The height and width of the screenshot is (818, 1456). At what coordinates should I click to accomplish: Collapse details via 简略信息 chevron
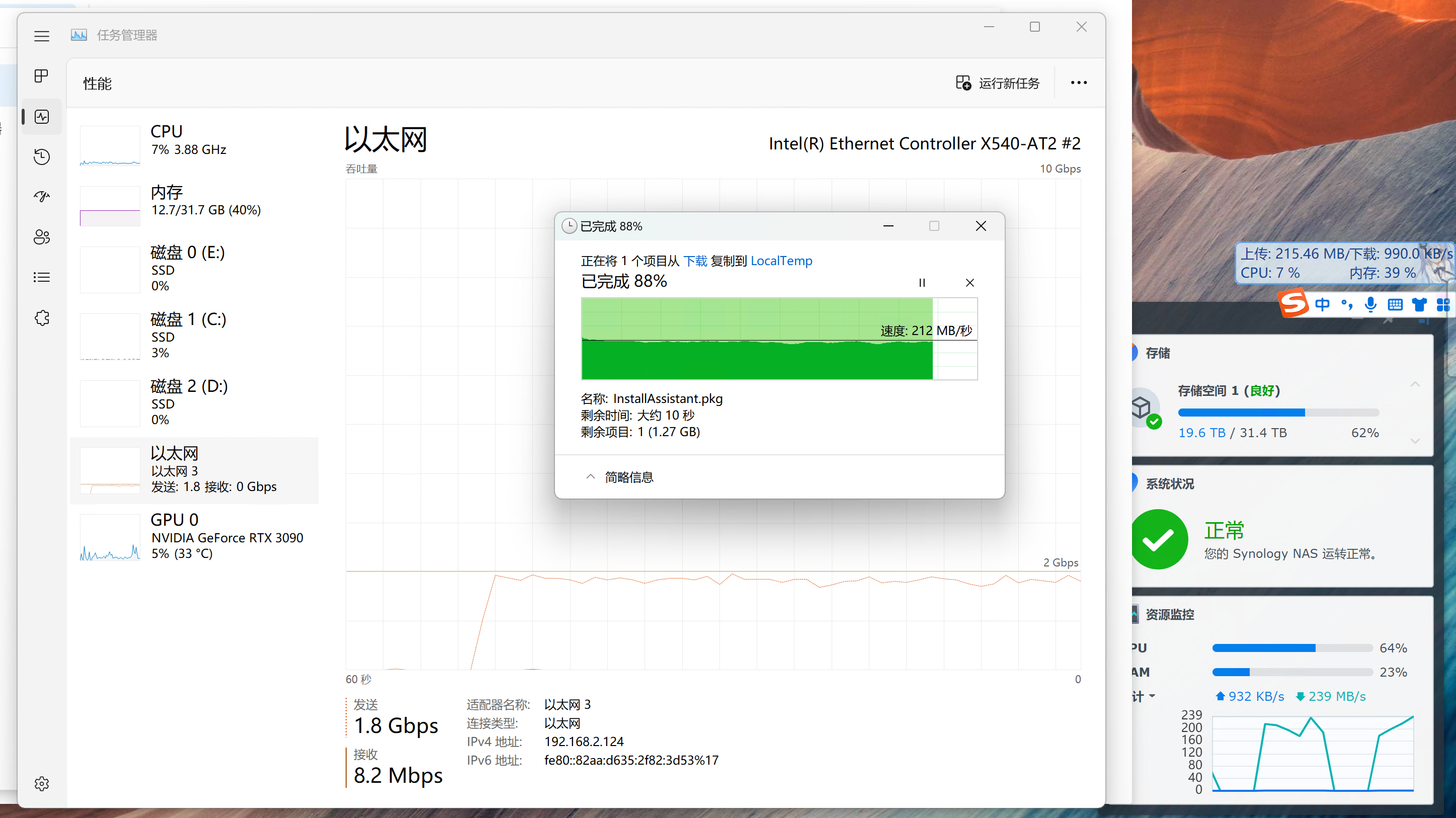(x=591, y=477)
